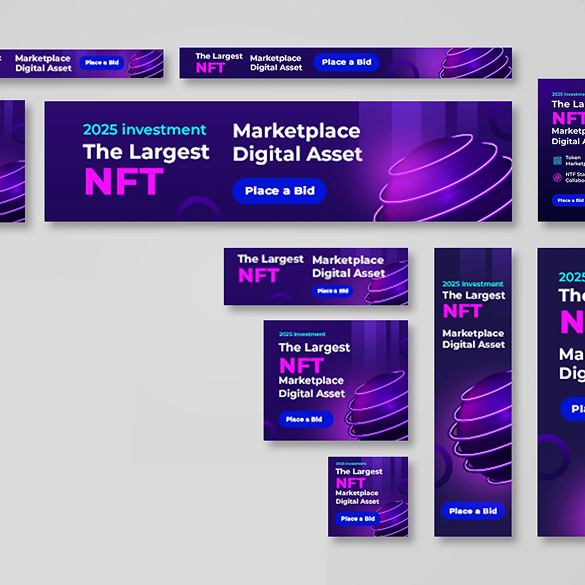Screen dimensions: 585x585
Task: Click the magenta NFT text in medium rectangle banner
Action: (301, 365)
